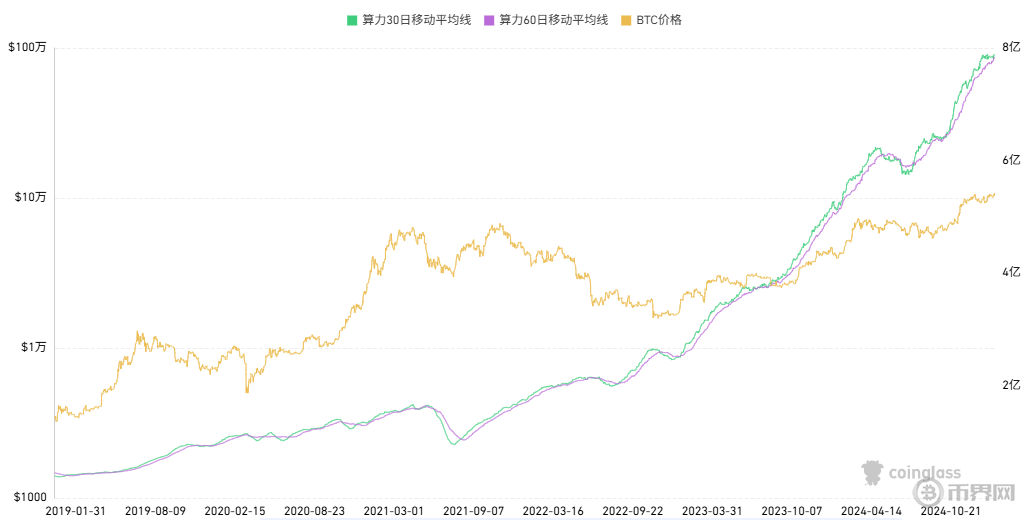
Task: Select the $10万 left axis label
Action: (30, 197)
